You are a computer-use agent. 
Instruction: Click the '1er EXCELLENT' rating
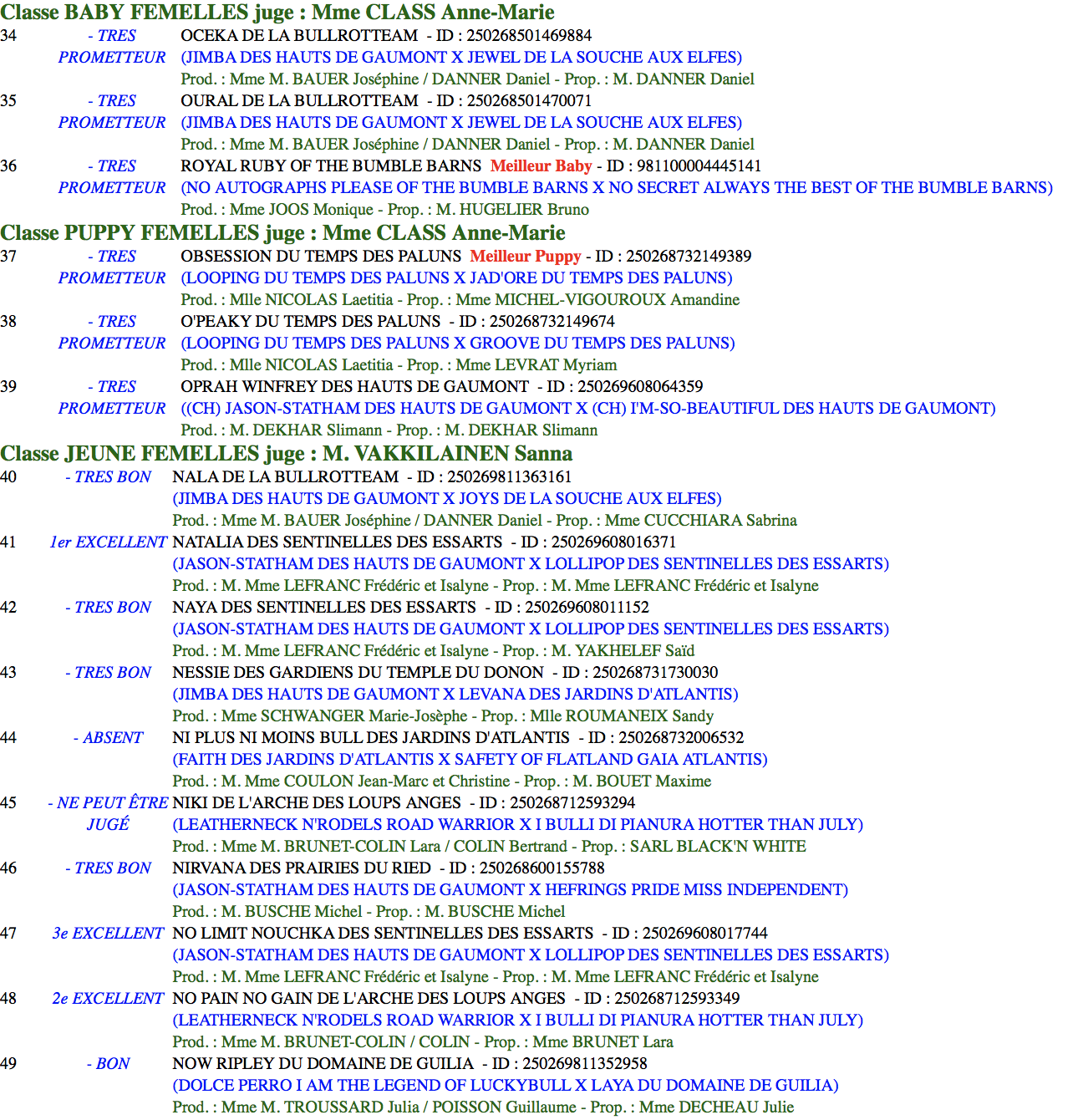pyautogui.click(x=109, y=542)
